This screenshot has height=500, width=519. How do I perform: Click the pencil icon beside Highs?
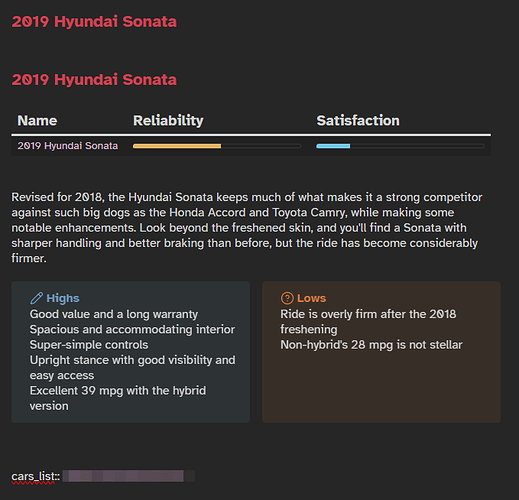pyautogui.click(x=36, y=298)
